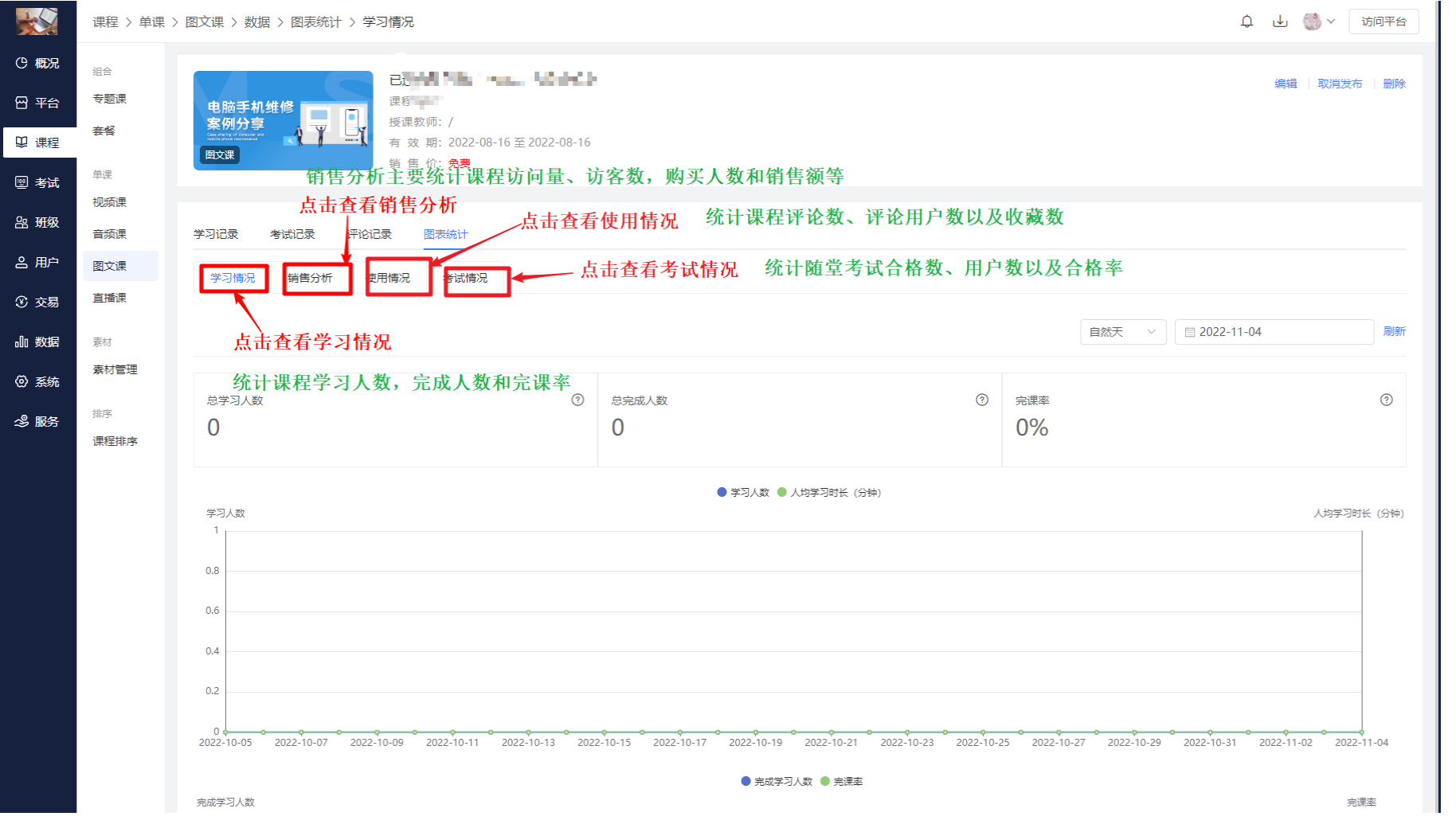
Task: Click 单课 in the breadcrumb
Action: click(x=151, y=22)
